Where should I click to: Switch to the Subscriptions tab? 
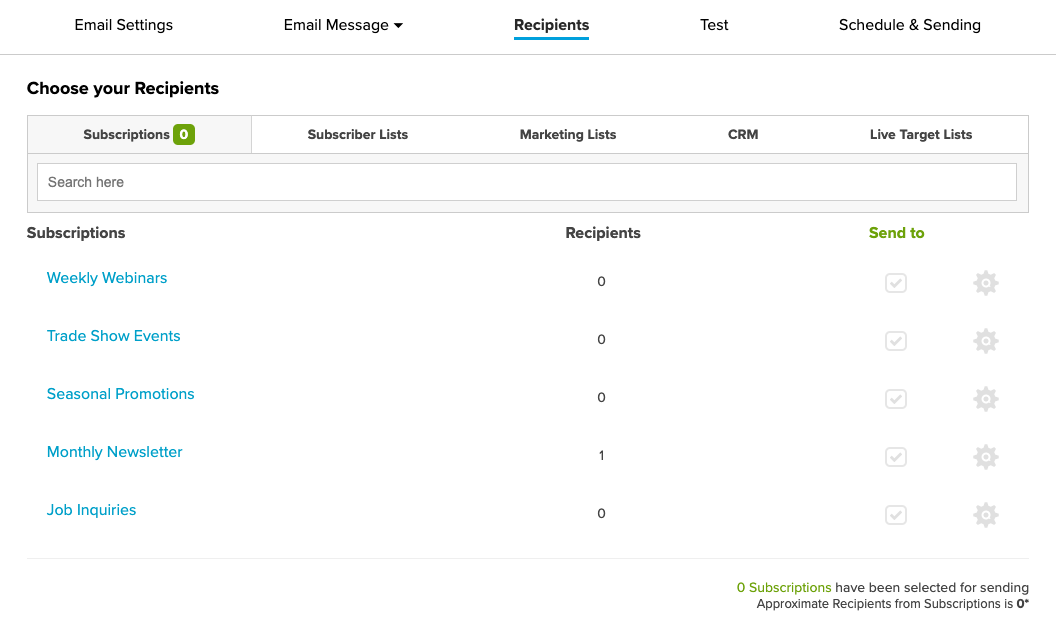(x=139, y=135)
